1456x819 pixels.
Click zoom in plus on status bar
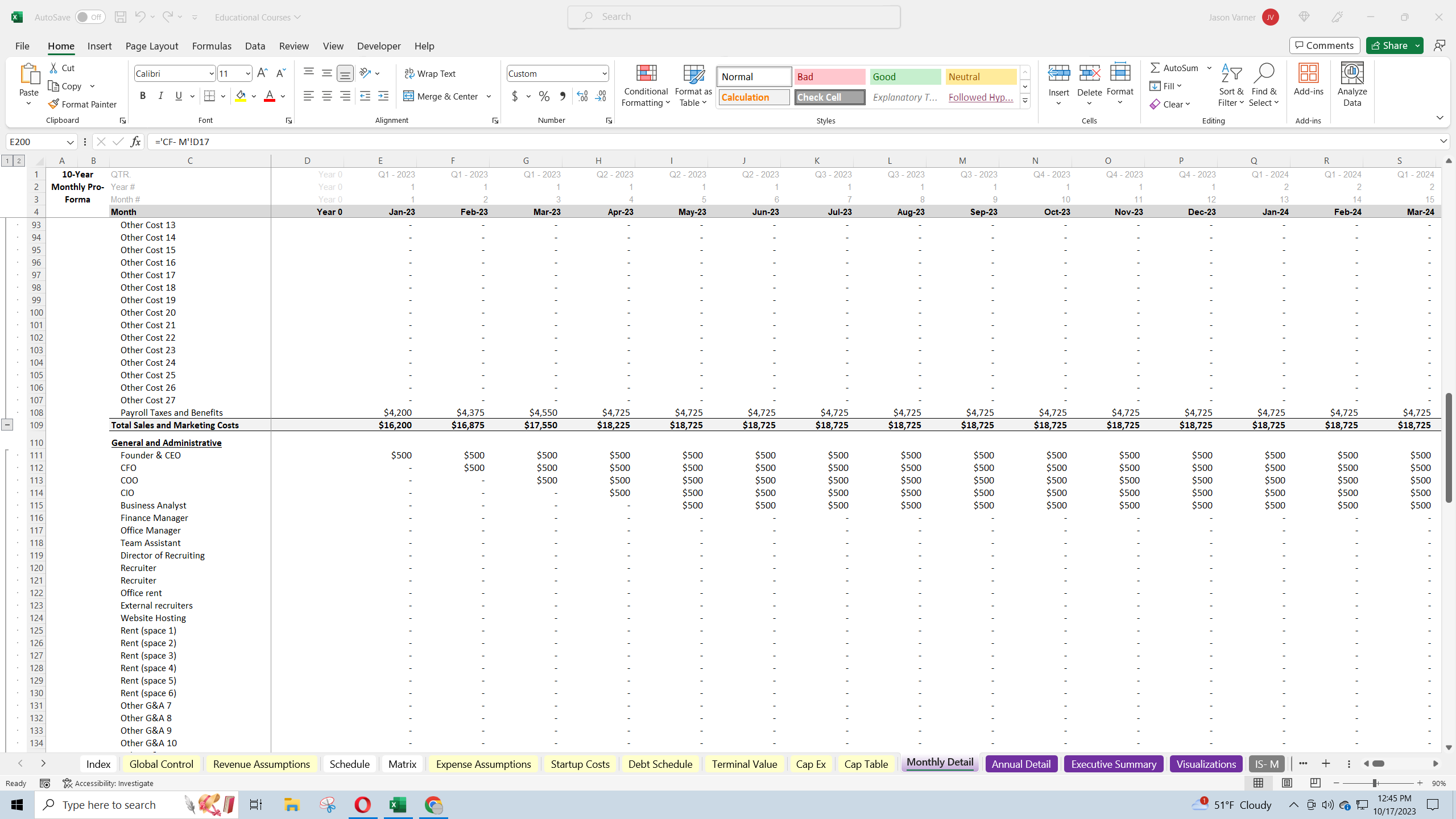point(1420,783)
